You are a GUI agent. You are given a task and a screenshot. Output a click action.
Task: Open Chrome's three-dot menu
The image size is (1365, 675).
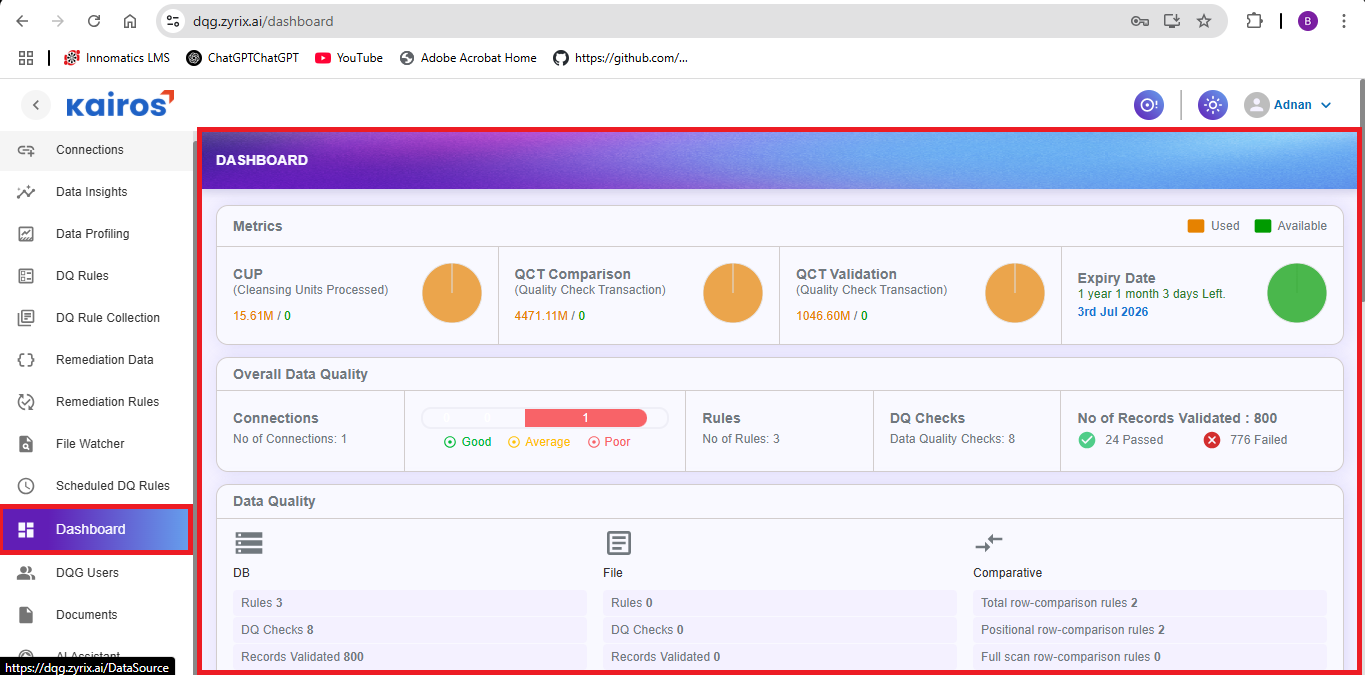1343,21
